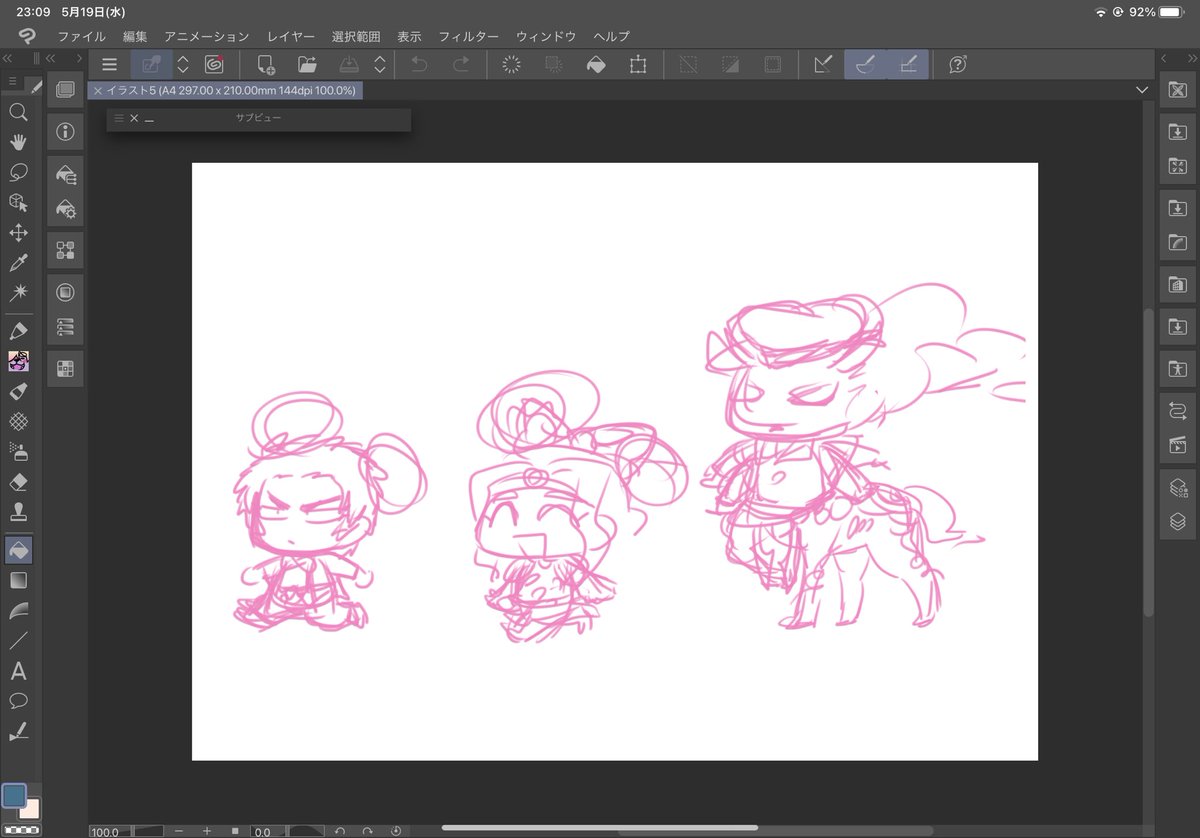Zoom out with the minus button
The image size is (1200, 838).
click(x=178, y=831)
